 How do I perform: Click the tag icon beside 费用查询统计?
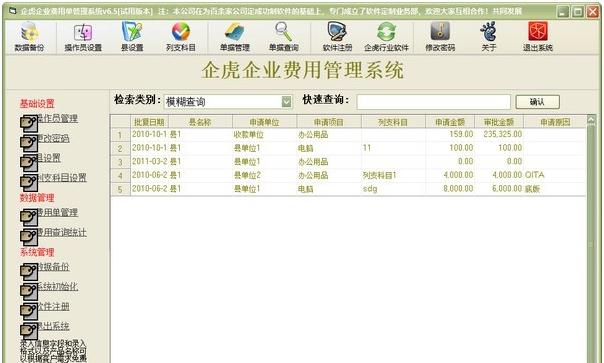point(29,237)
